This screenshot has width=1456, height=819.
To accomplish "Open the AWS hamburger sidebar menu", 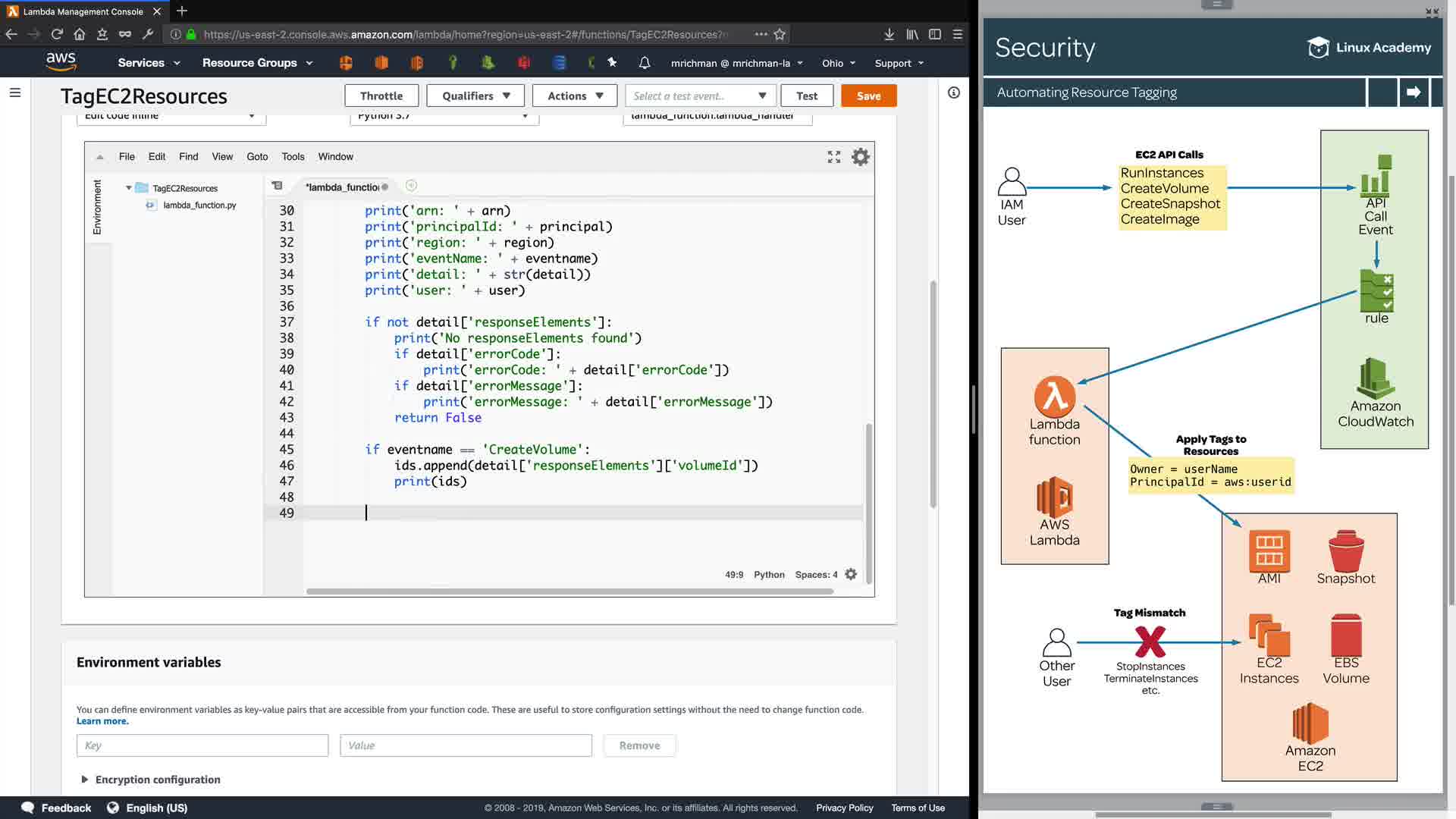I will click(15, 93).
